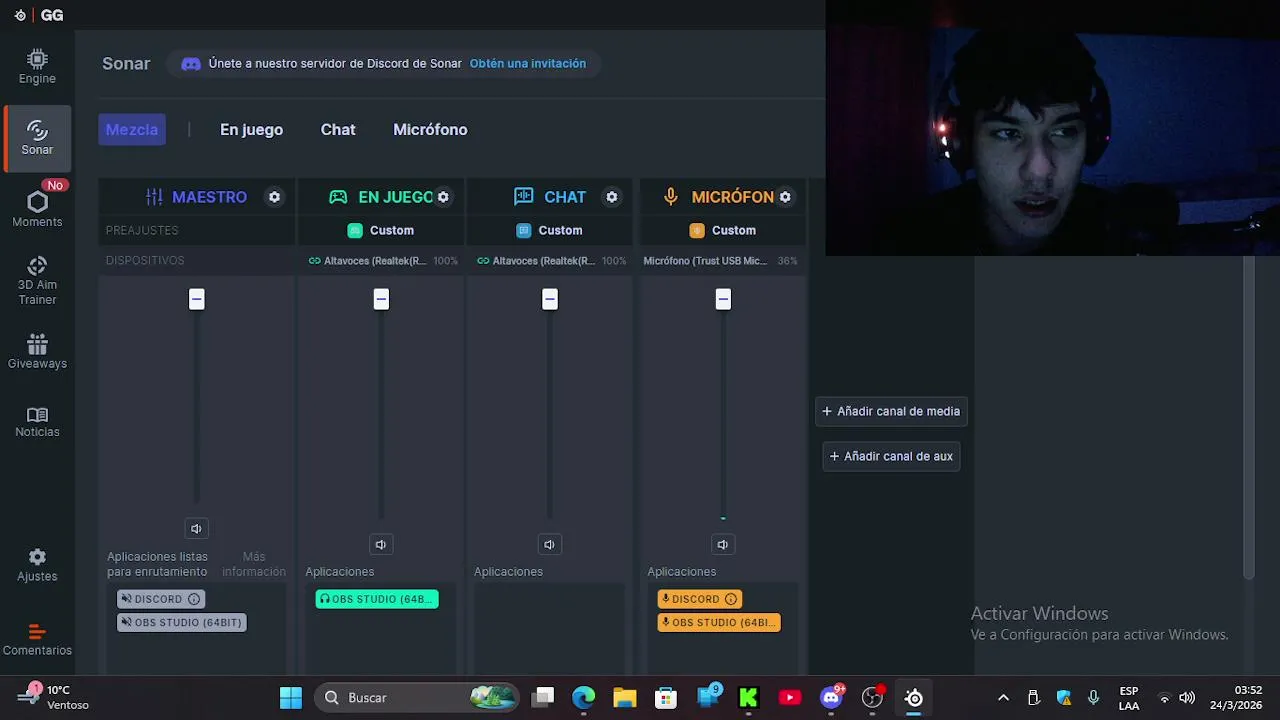Viewport: 1280px width, 720px height.
Task: Click the microphone icon in system tray
Action: coord(1093,697)
